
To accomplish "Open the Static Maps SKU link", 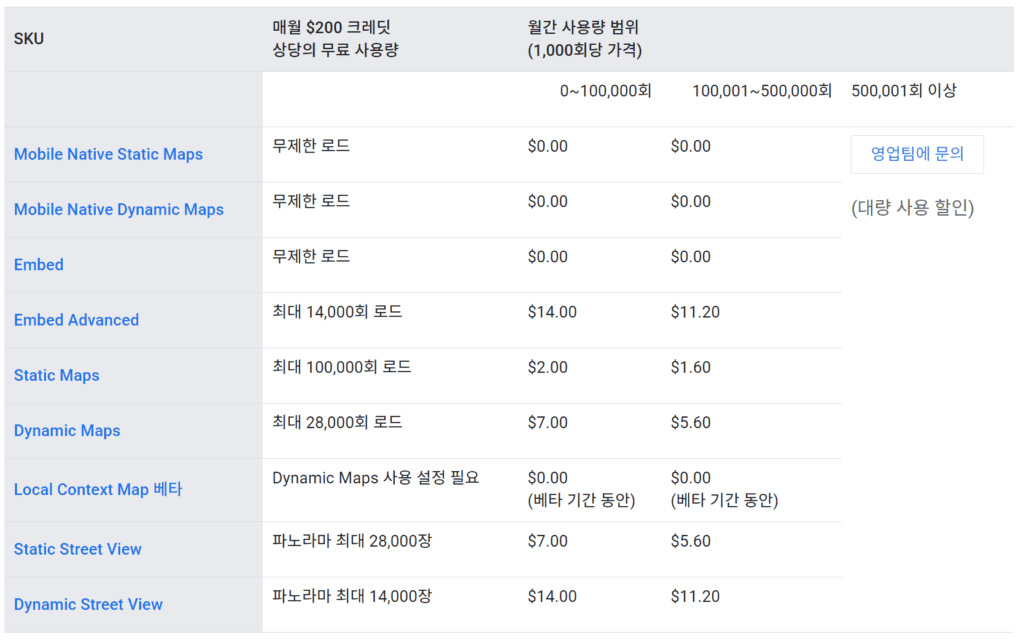I will pos(56,375).
